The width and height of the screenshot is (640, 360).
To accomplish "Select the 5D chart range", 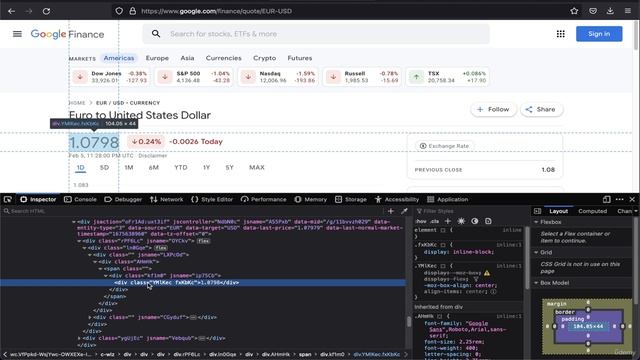I will pyautogui.click(x=104, y=167).
